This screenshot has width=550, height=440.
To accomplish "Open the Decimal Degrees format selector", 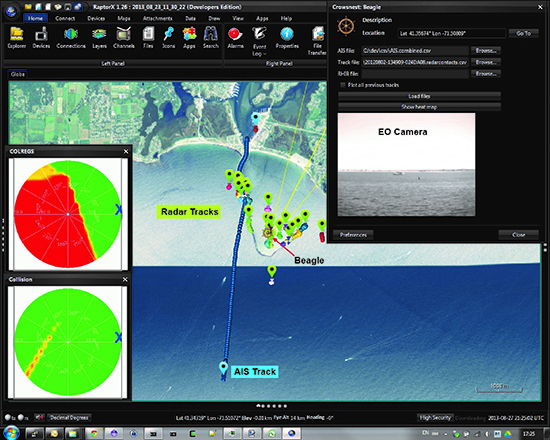I will click(x=69, y=418).
